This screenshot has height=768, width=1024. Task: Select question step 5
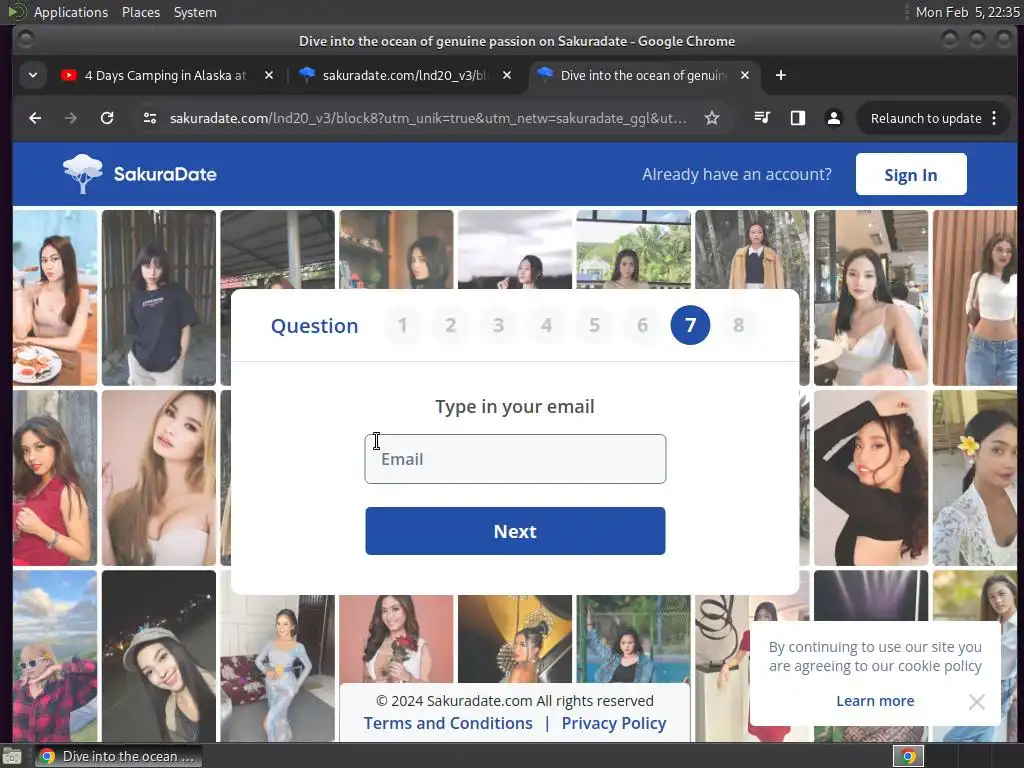click(594, 325)
